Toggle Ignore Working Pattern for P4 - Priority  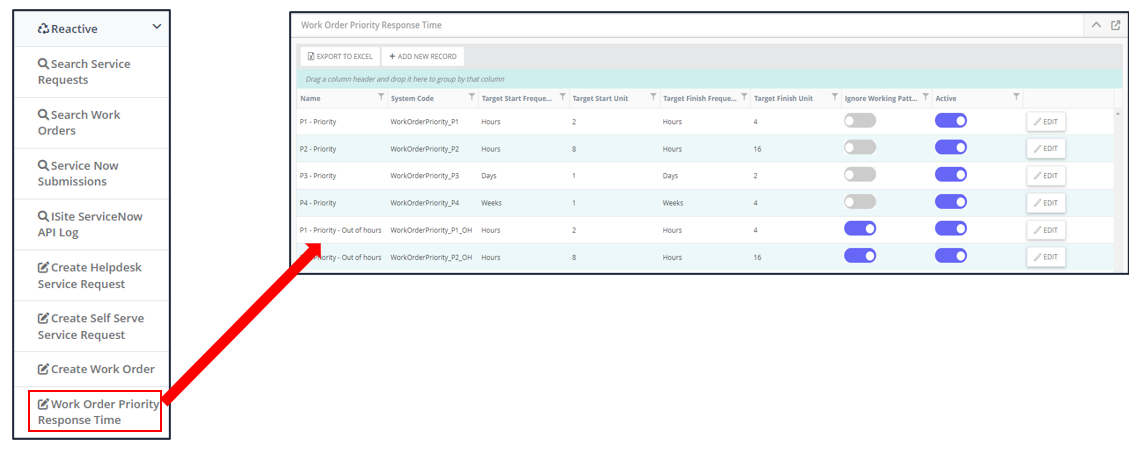pyautogui.click(x=860, y=201)
